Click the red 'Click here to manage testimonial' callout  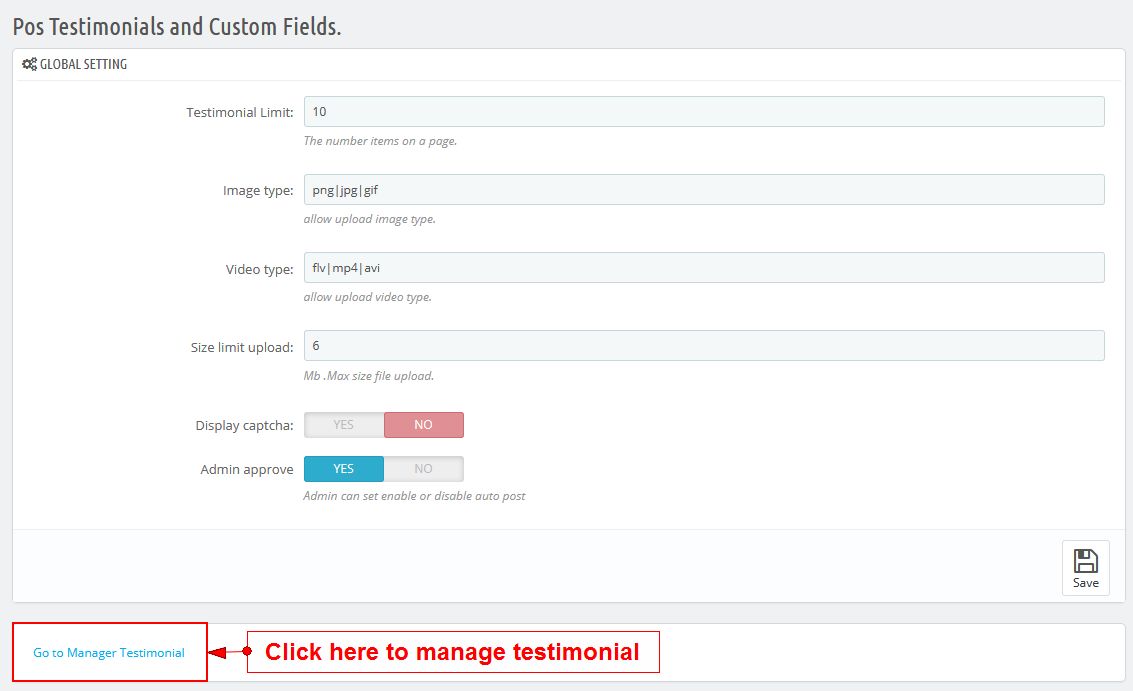click(452, 652)
